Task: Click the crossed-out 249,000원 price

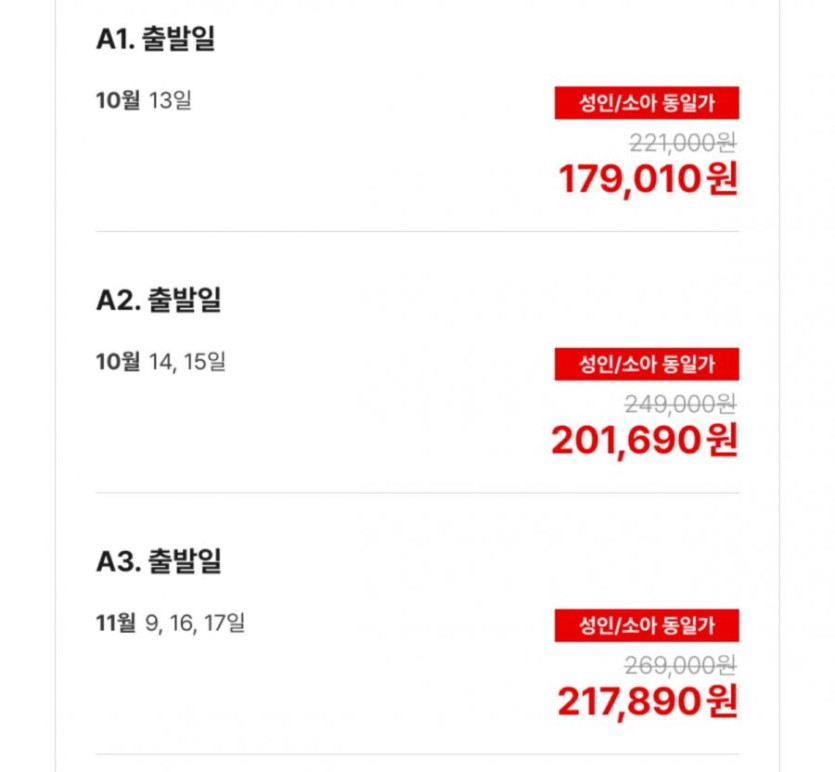Action: pos(680,404)
